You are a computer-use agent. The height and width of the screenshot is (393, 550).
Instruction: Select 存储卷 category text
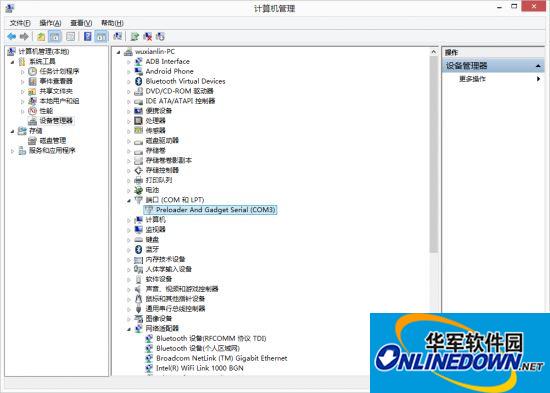tap(155, 151)
